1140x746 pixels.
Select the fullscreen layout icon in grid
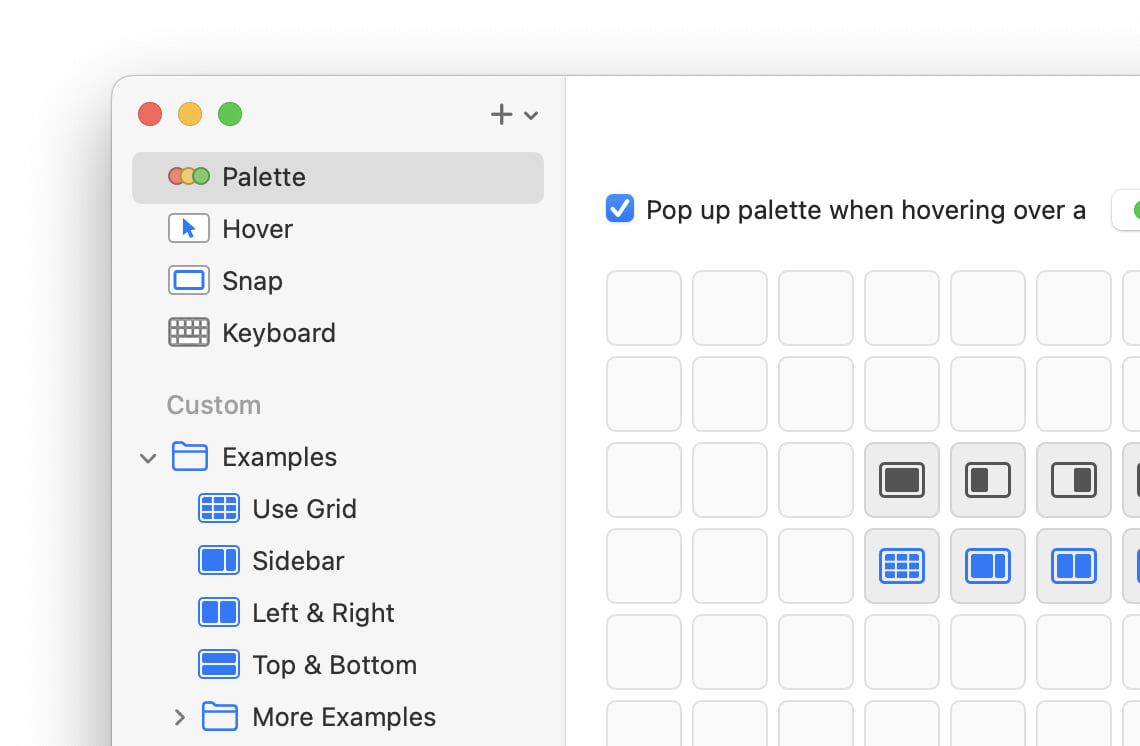click(901, 480)
